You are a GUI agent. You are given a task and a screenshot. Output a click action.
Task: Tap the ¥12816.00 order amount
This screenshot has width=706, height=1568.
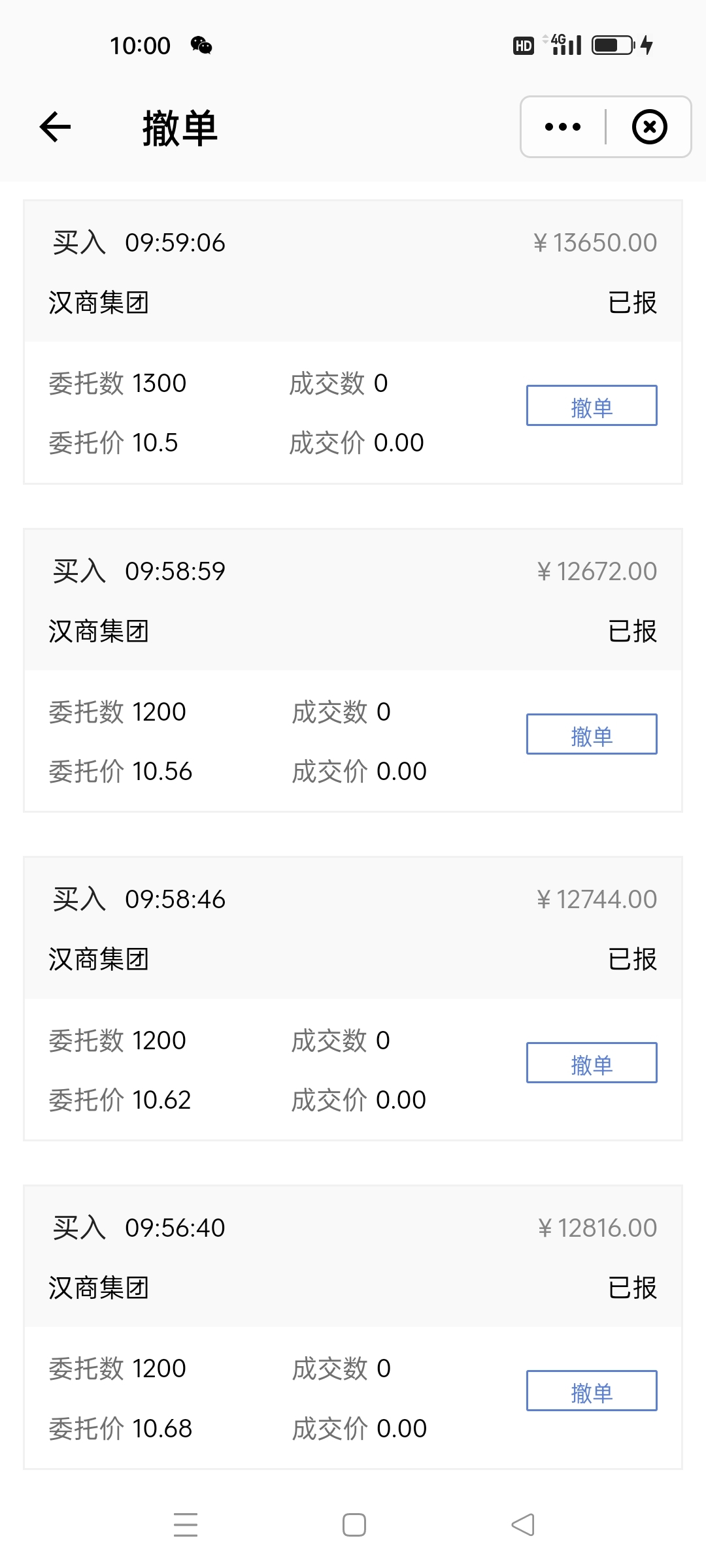[x=597, y=1228]
